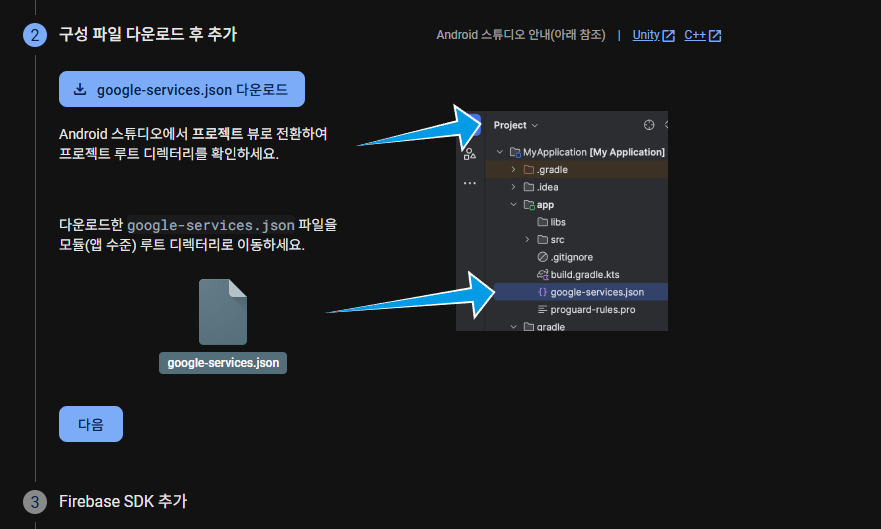Click the large google-services.json file icon
881x529 pixels.
(223, 312)
